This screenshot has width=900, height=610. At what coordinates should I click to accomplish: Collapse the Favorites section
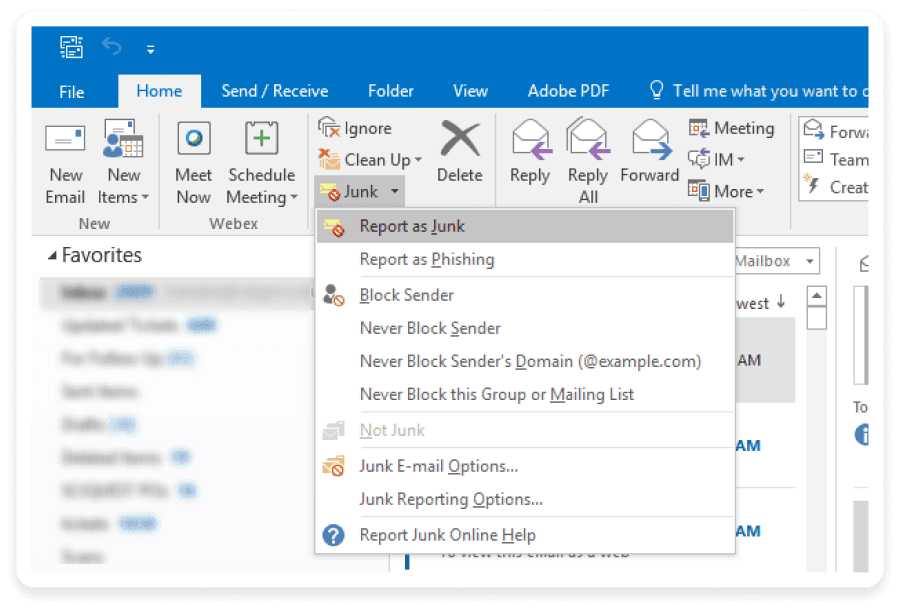pos(52,255)
